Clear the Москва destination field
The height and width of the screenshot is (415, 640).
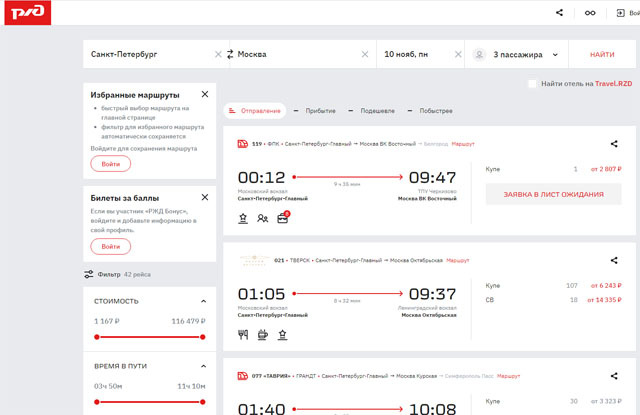[365, 54]
